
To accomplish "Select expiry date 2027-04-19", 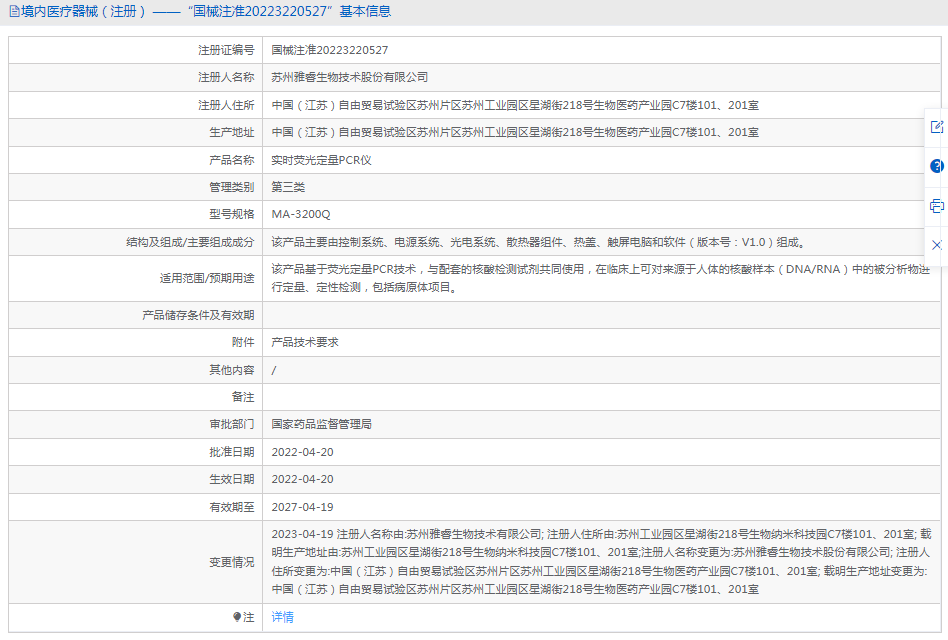I will coord(302,507).
